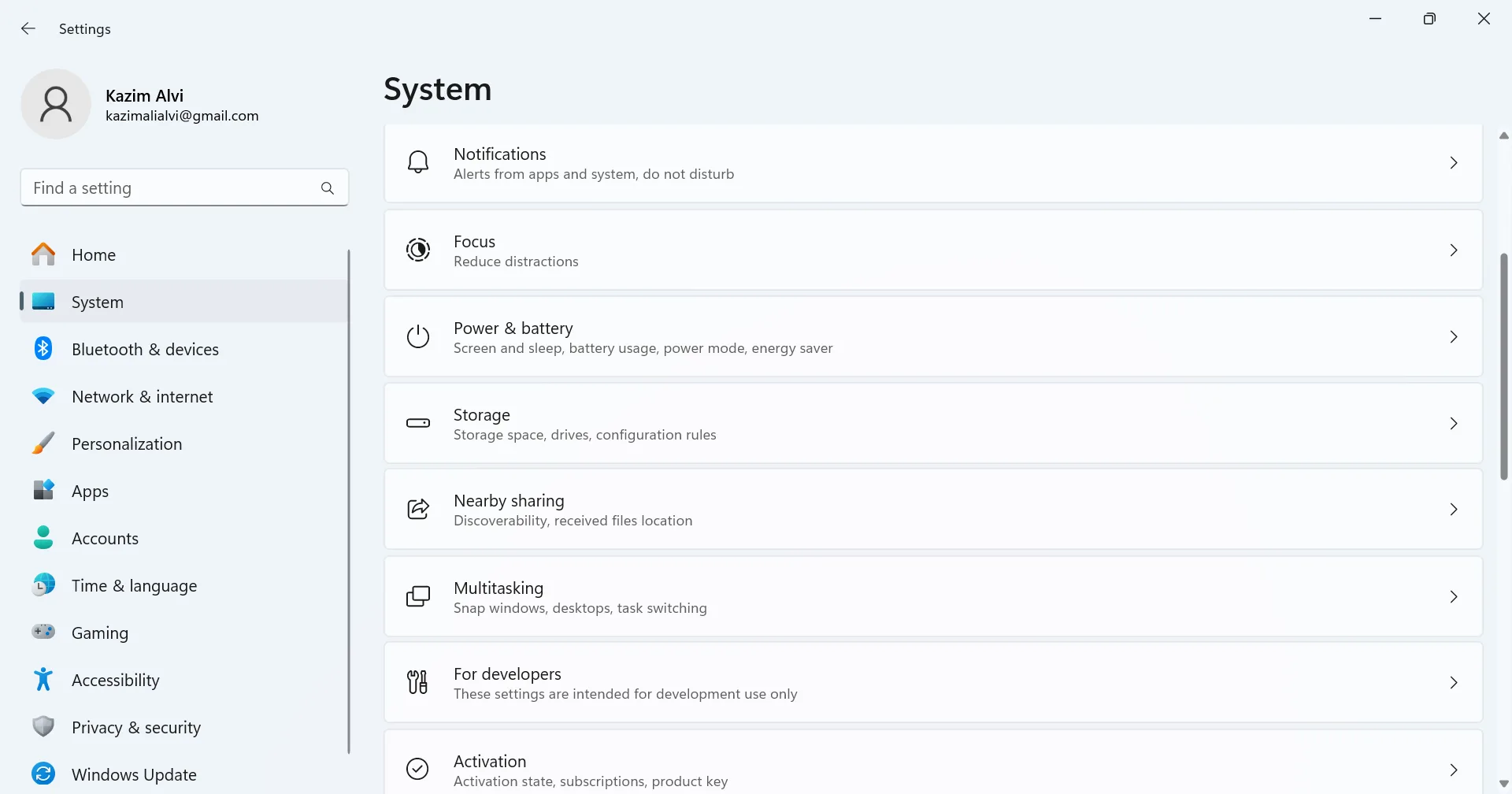Expand Focus with its chevron
Viewport: 1512px width, 794px height.
tap(1454, 250)
